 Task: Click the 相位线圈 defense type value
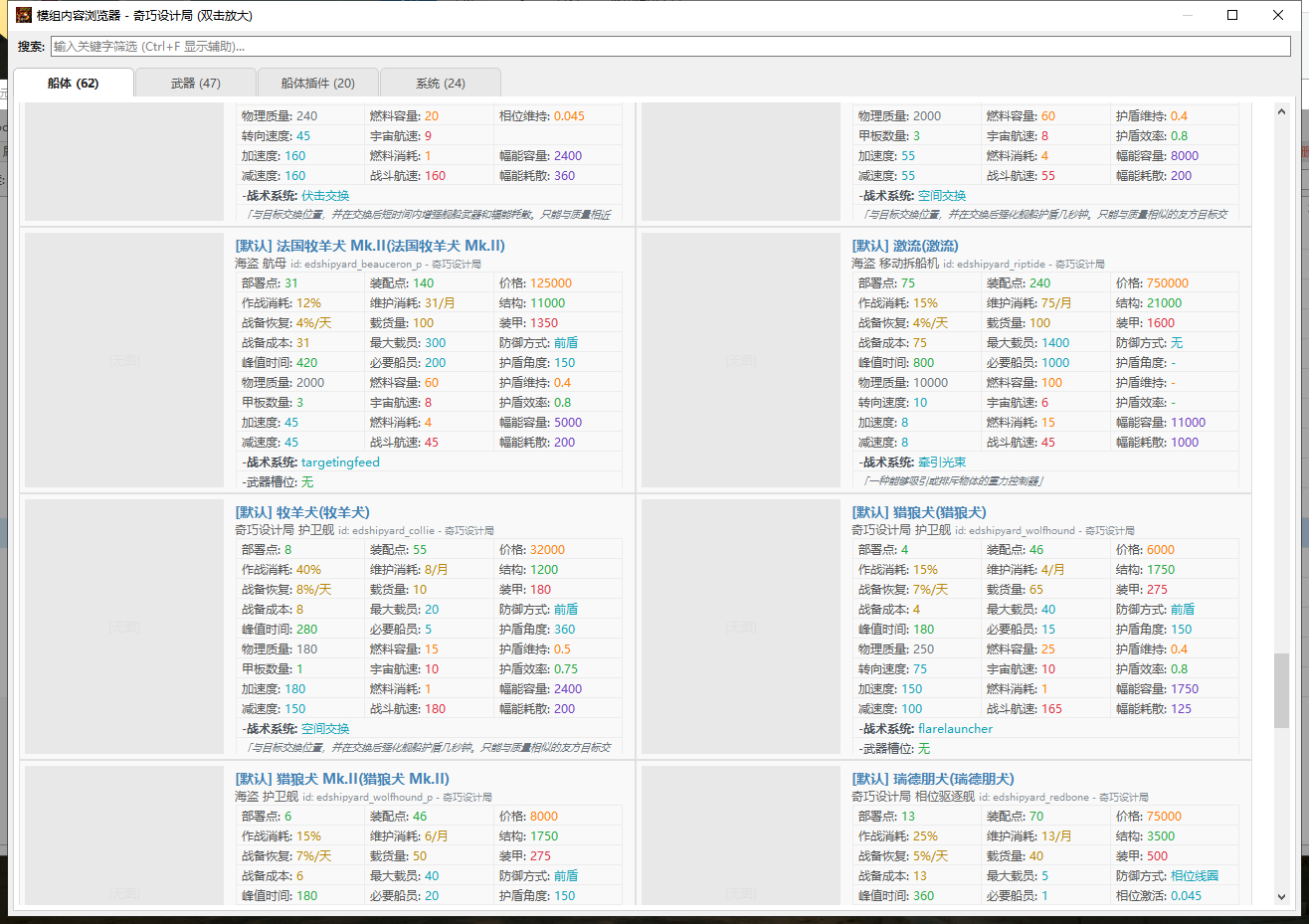pyautogui.click(x=1194, y=876)
